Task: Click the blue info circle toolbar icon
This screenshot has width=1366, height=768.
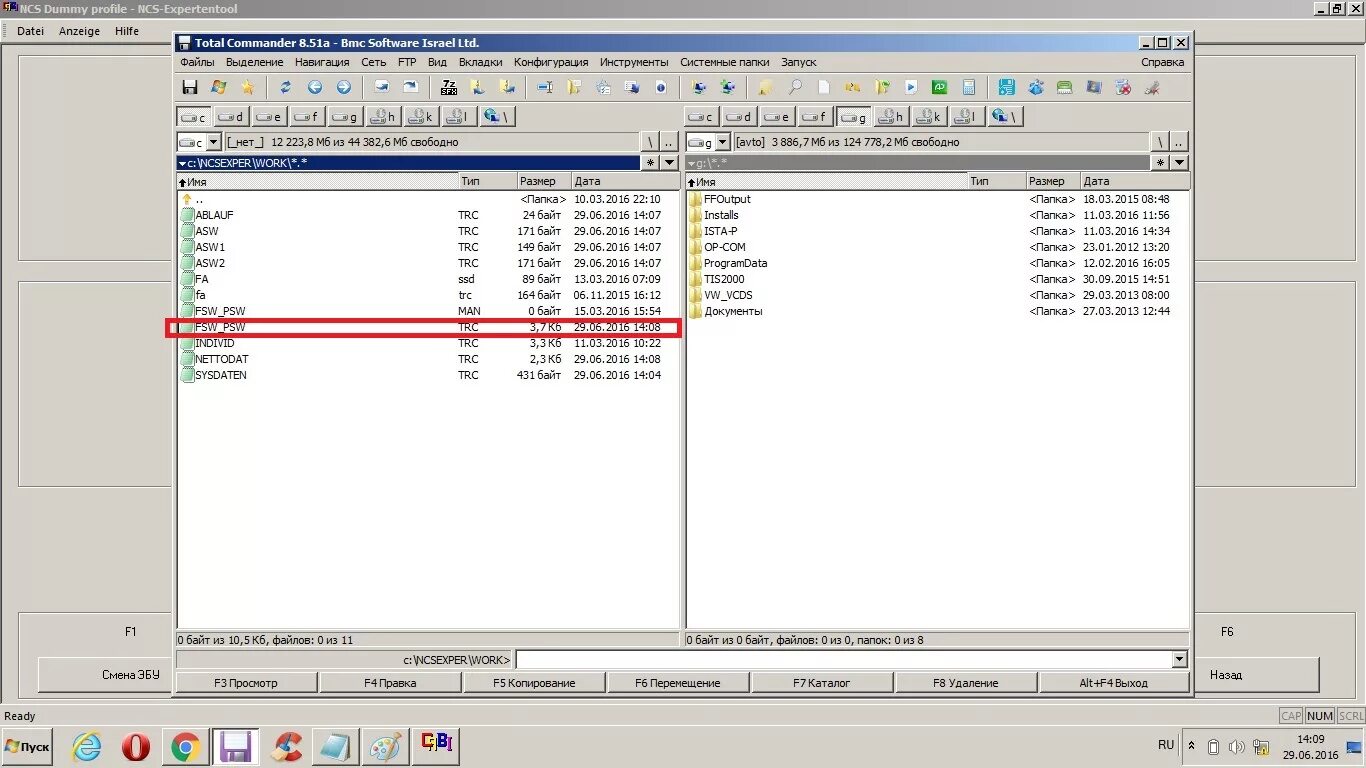Action: 661,88
